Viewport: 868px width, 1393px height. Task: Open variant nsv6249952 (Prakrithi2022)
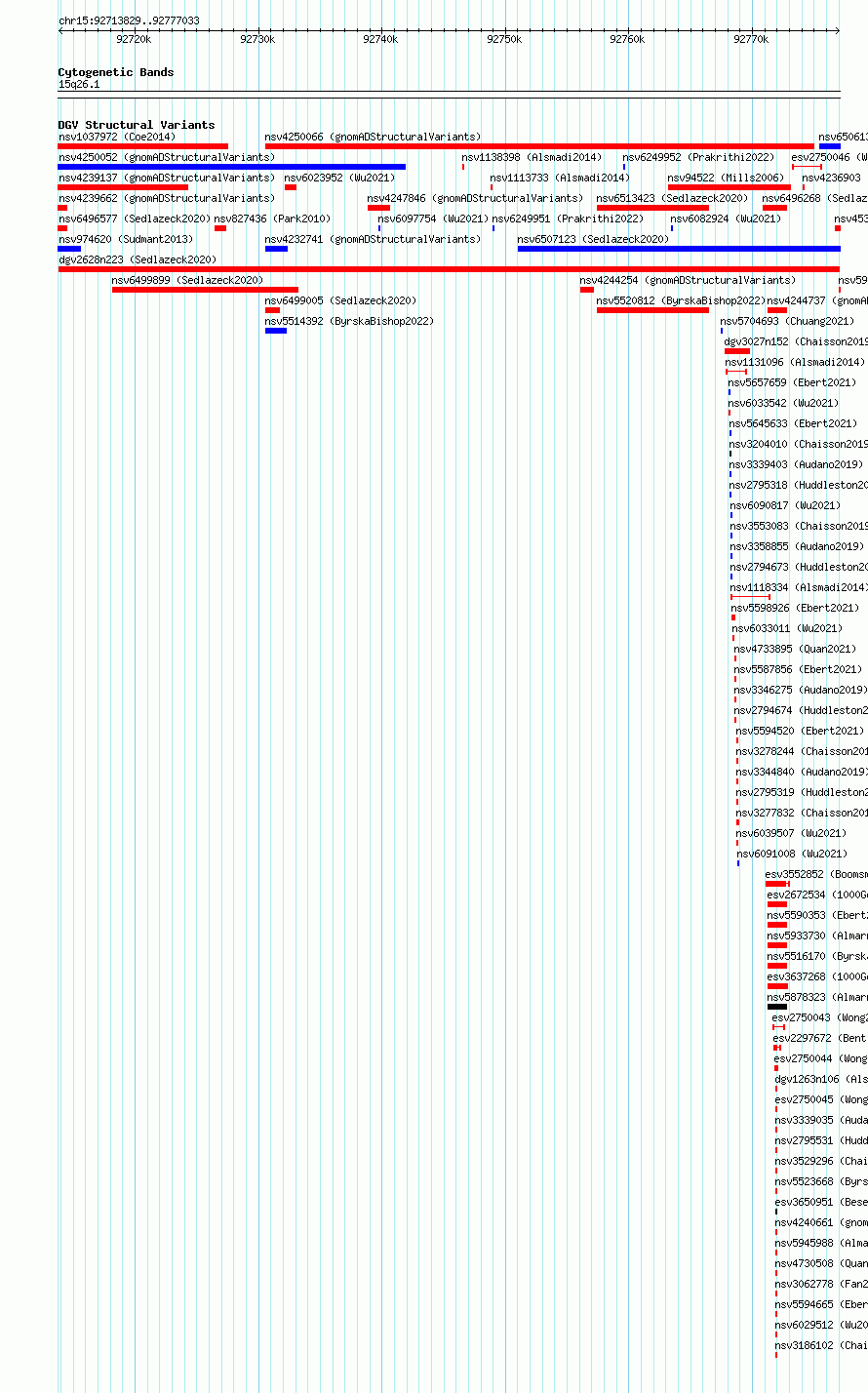click(x=698, y=157)
